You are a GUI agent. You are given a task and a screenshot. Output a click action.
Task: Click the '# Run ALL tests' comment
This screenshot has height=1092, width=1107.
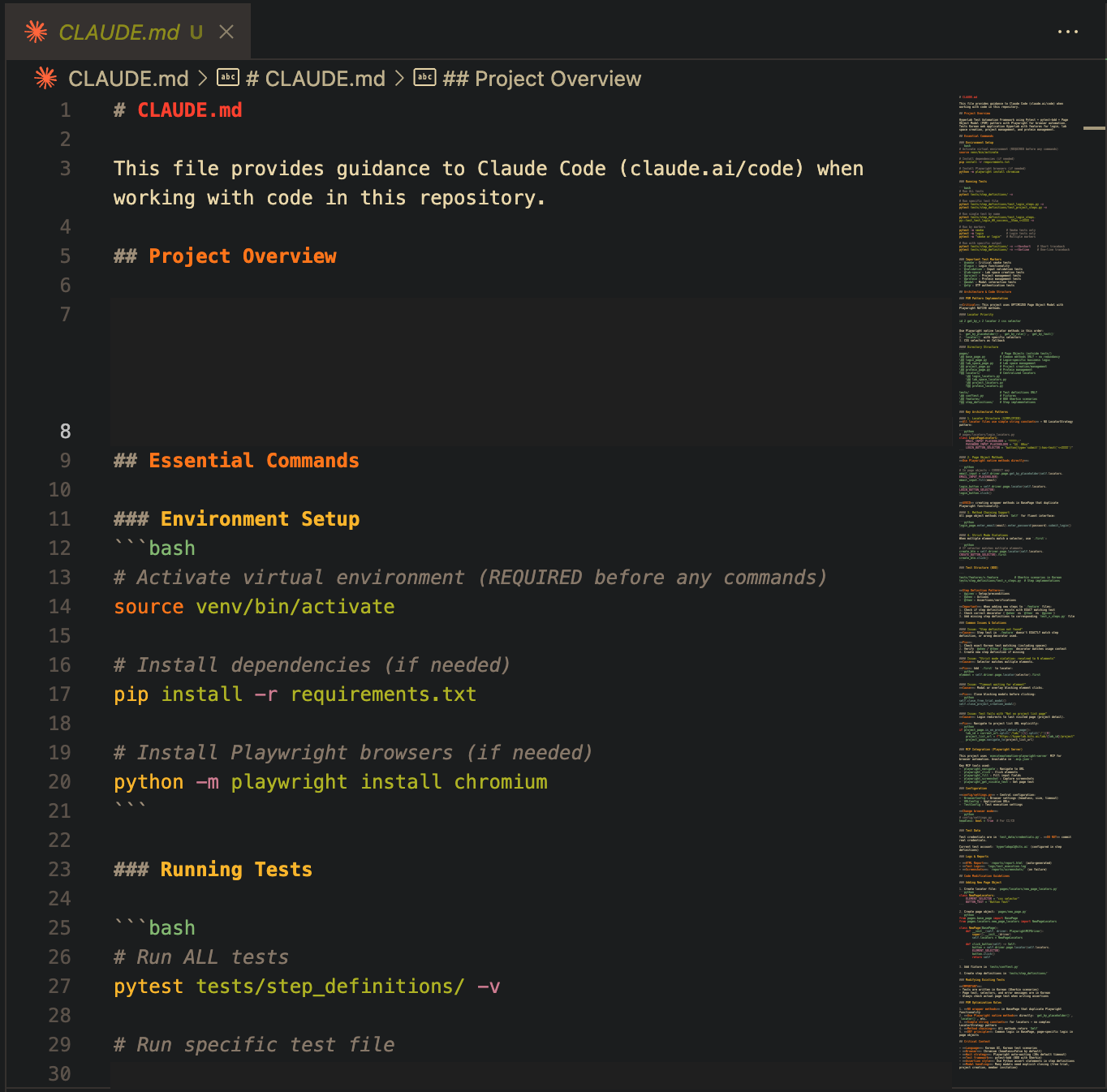coord(201,957)
